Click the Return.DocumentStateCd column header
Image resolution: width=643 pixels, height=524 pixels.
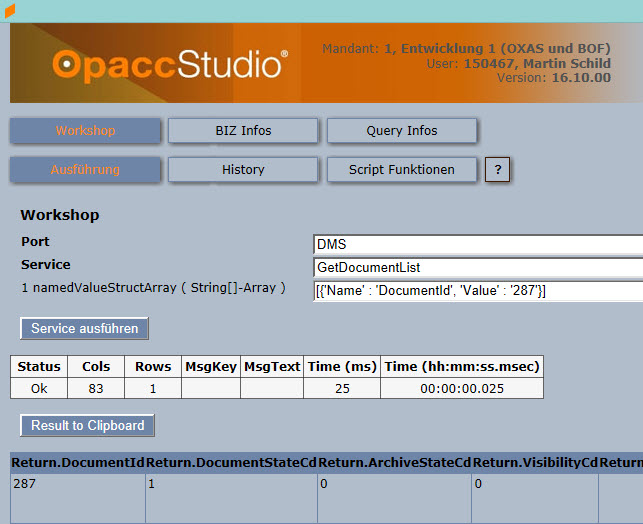click(231, 462)
